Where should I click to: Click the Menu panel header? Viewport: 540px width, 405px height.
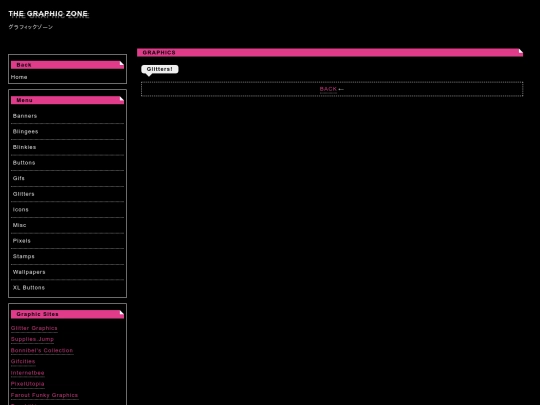tap(68, 100)
